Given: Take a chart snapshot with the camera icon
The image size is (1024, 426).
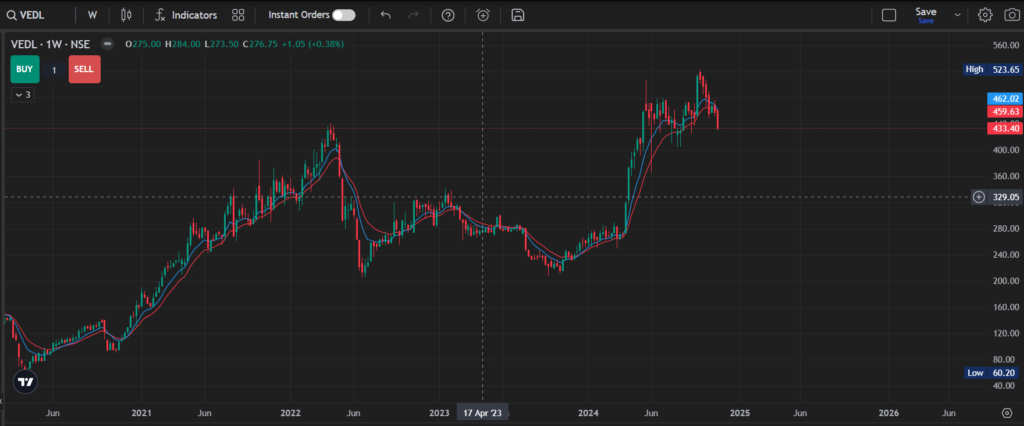Looking at the screenshot, I should pyautogui.click(x=1010, y=15).
